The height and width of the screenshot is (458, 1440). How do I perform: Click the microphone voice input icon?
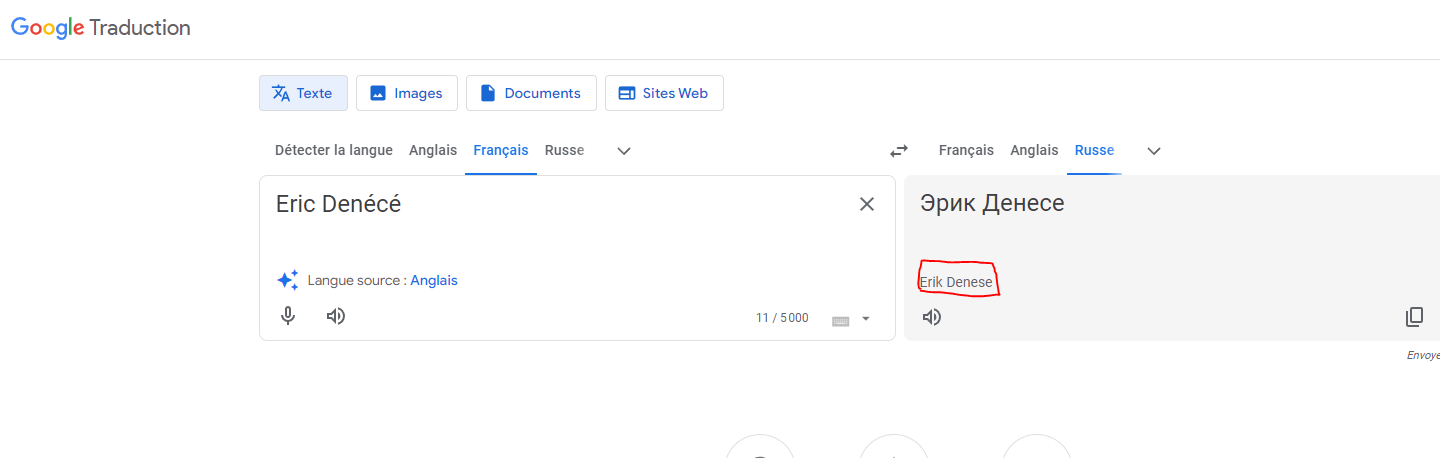(288, 316)
